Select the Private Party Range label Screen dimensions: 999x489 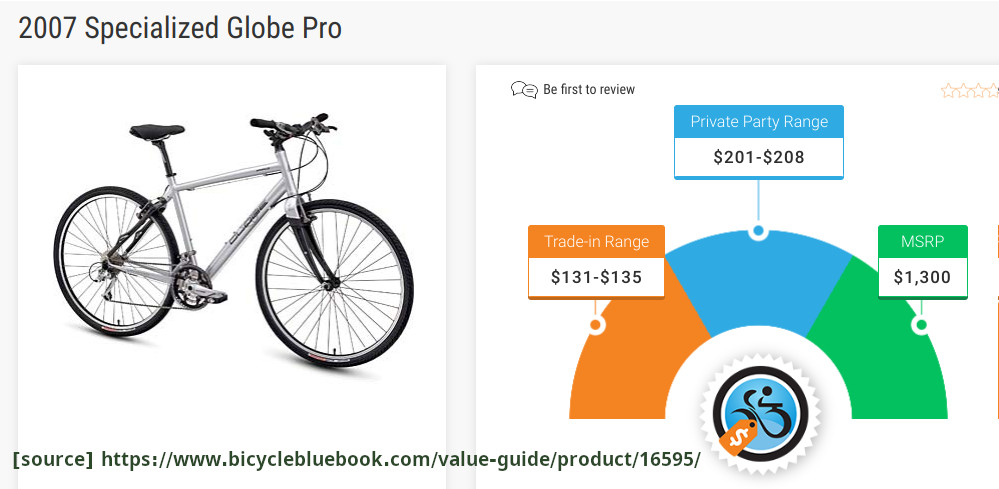click(x=759, y=122)
